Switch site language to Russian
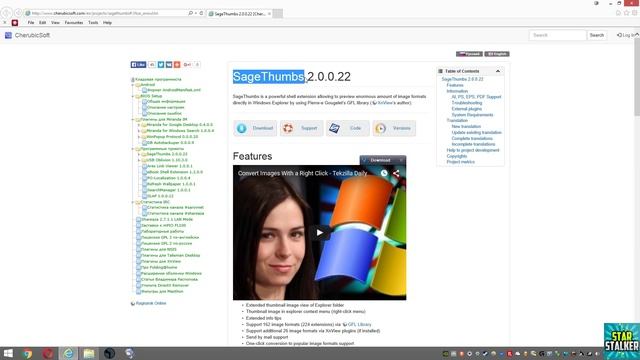 tap(469, 54)
